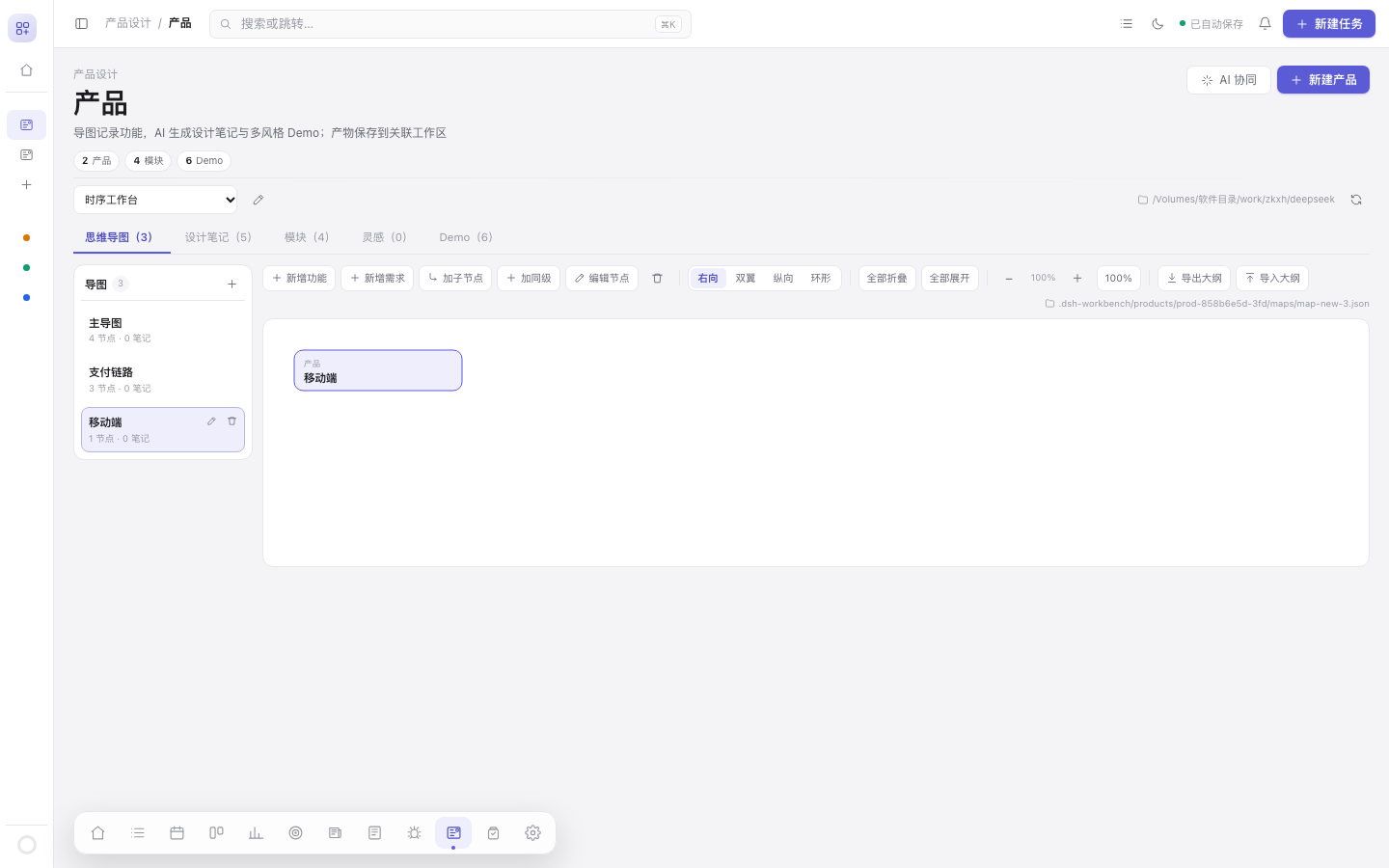1389x868 pixels.
Task: Click the app logo icon in sidebar
Action: (22, 28)
